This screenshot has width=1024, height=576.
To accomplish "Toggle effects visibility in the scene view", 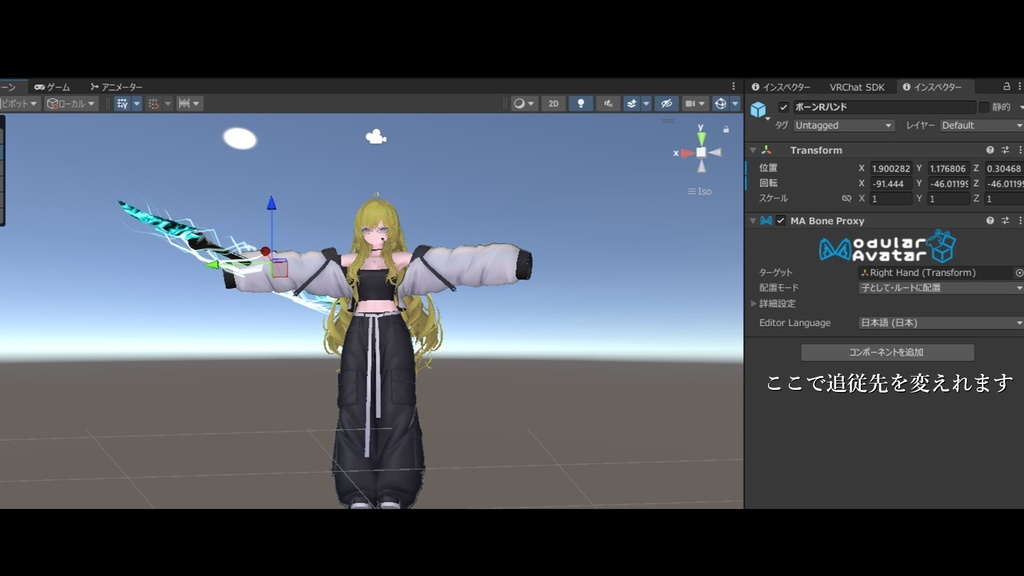I will pyautogui.click(x=633, y=103).
